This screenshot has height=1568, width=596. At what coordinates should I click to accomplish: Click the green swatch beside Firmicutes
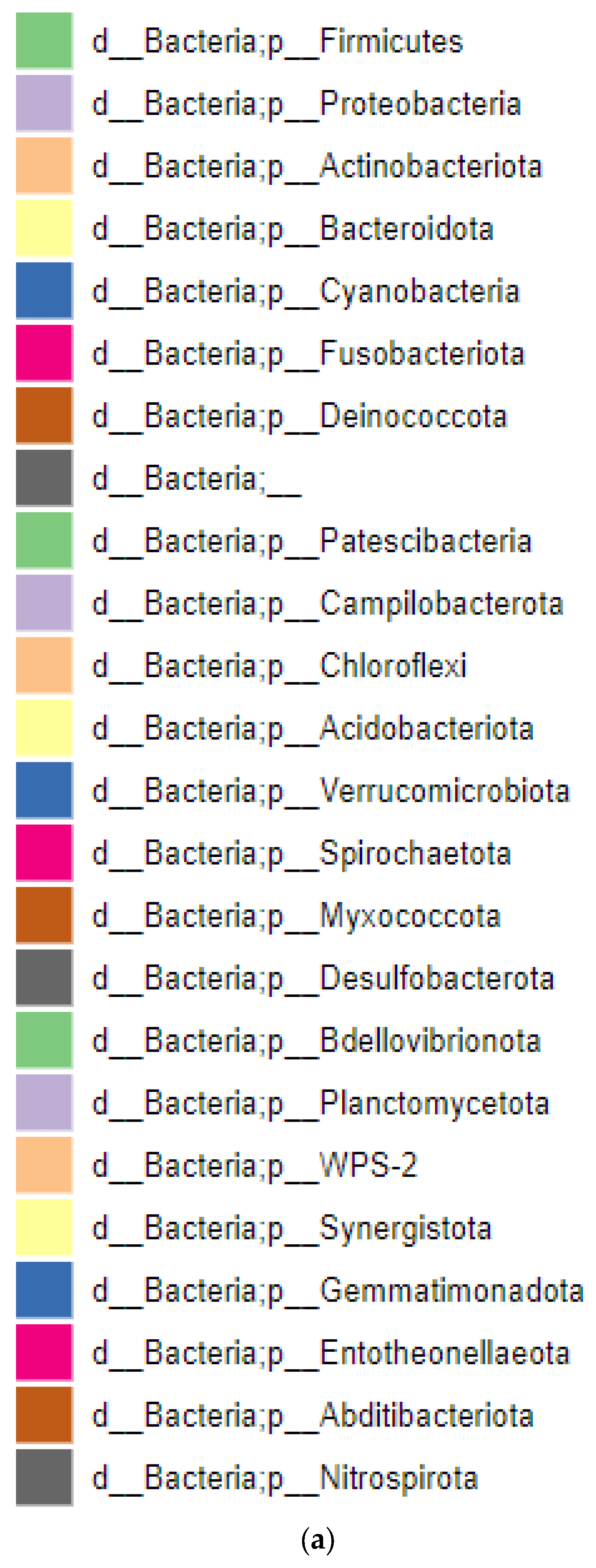(44, 41)
